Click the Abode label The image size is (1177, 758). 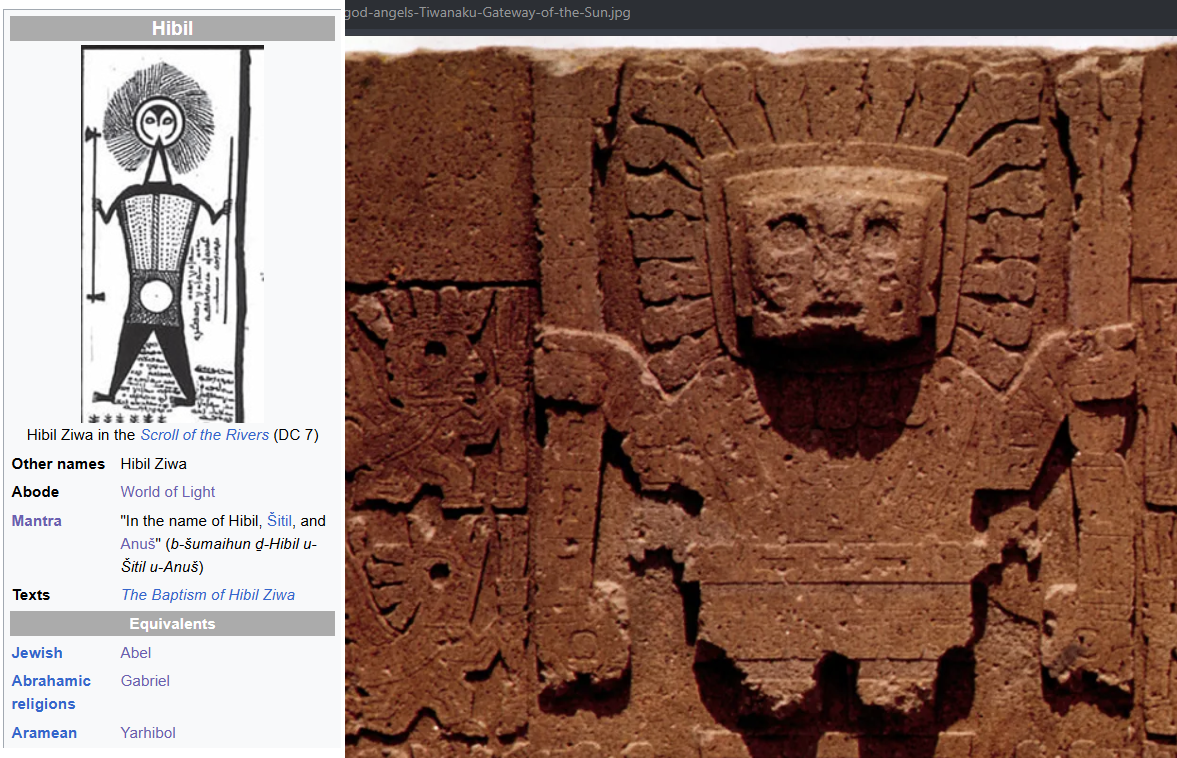[x=35, y=492]
